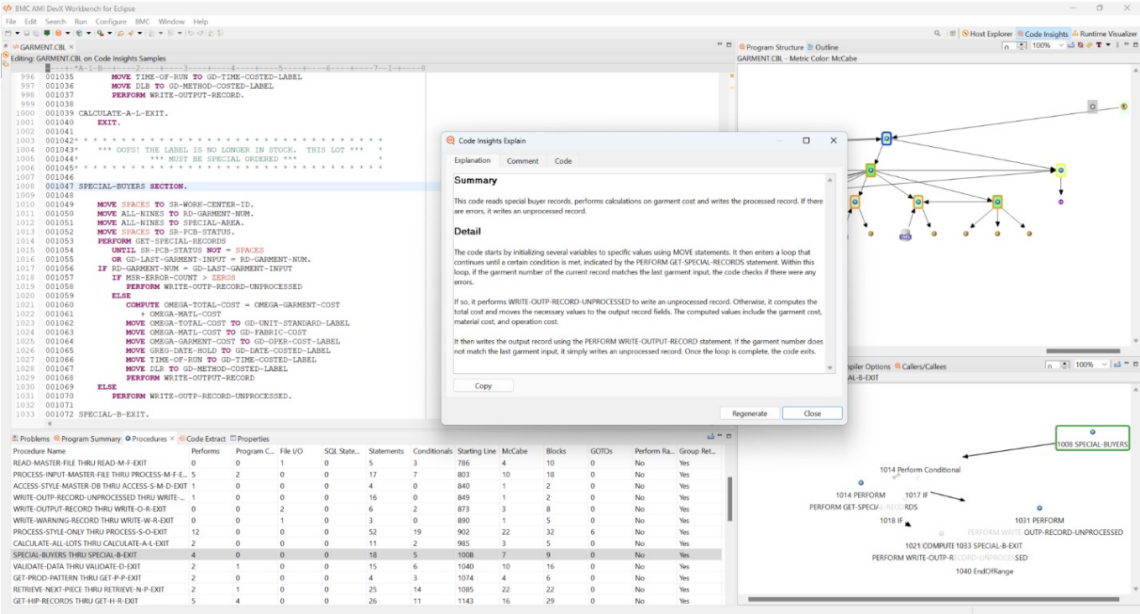The height and width of the screenshot is (614, 1140).
Task: Click the database cylinder node in the graph
Action: (905, 235)
